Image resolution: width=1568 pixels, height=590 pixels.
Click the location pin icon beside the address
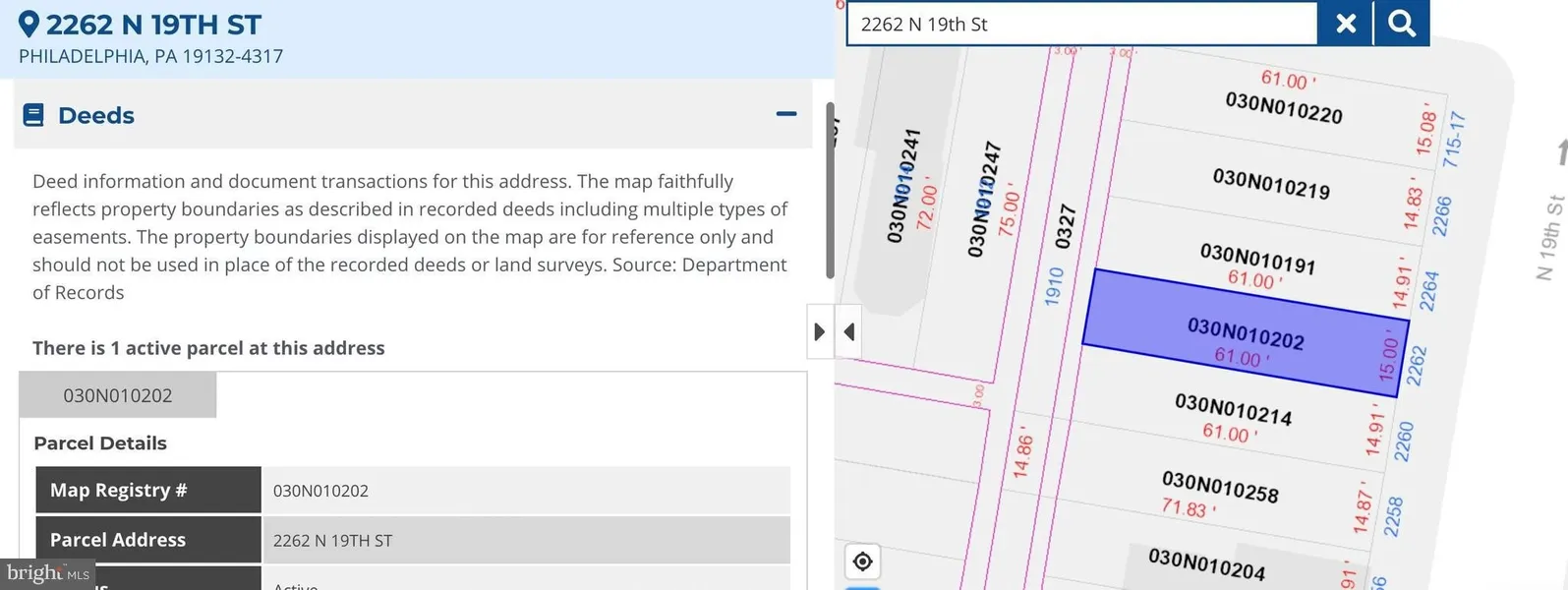pyautogui.click(x=29, y=25)
